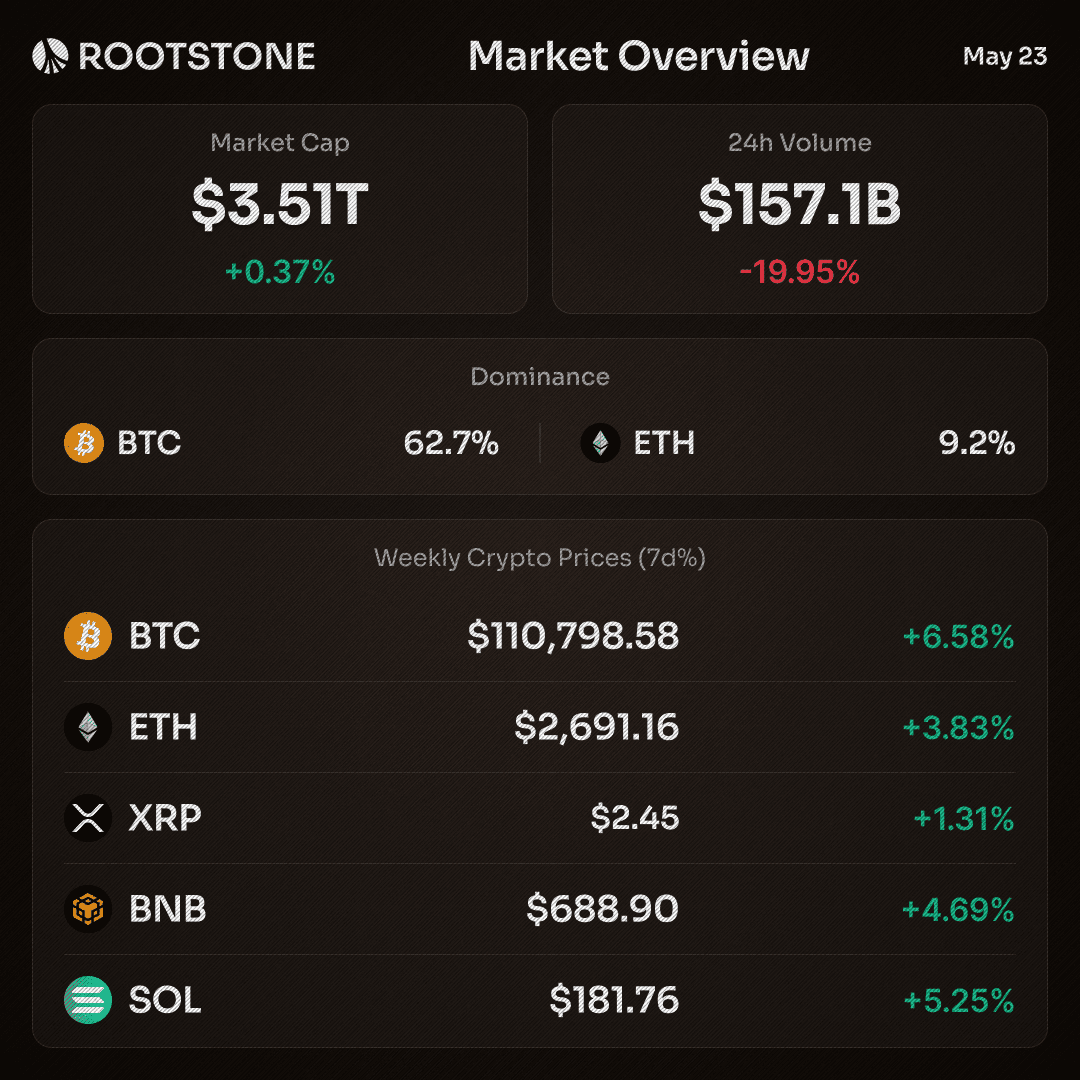The width and height of the screenshot is (1080, 1080).
Task: Open the 24h Volume $157.1B card
Action: point(800,209)
